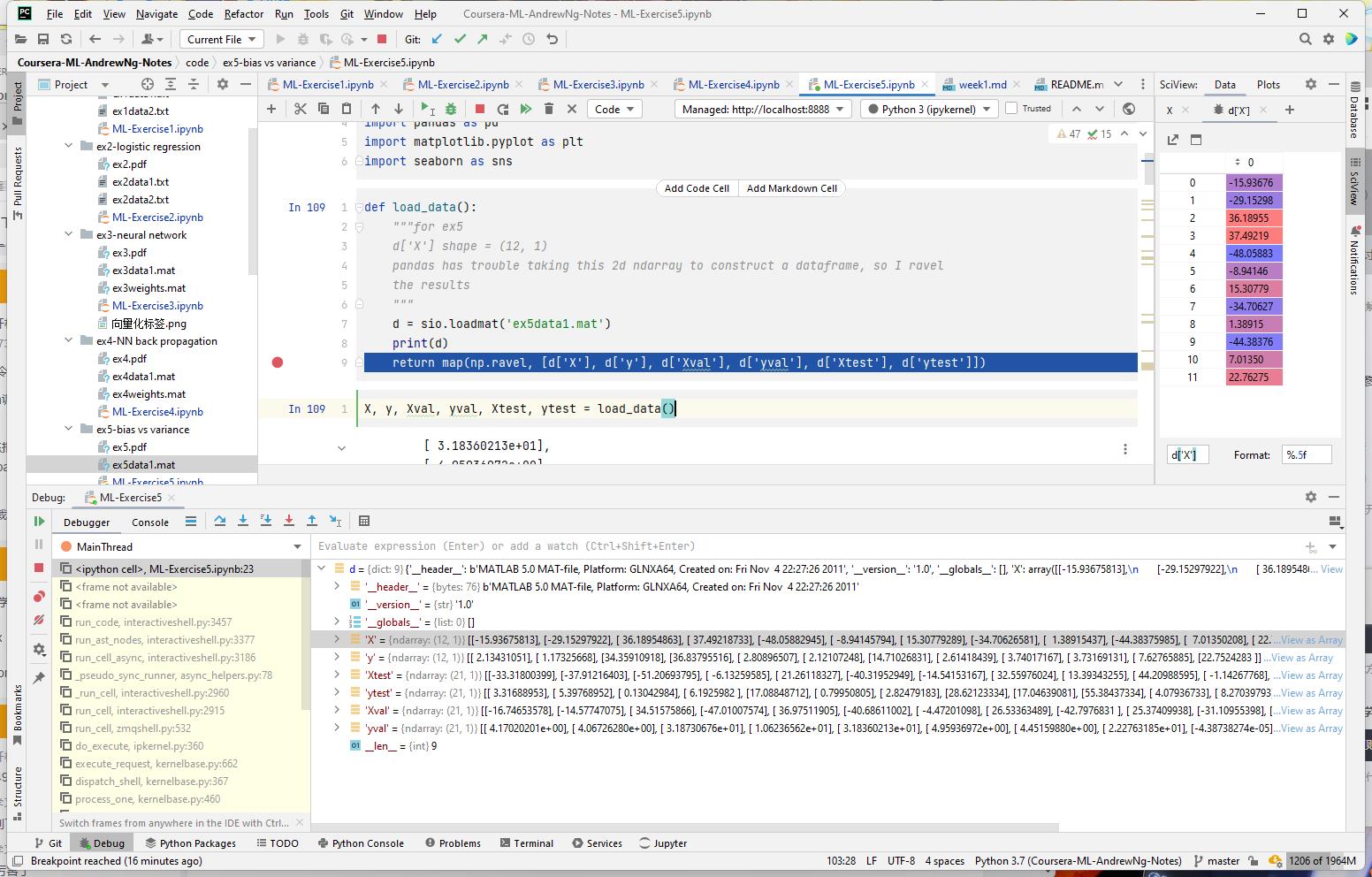This screenshot has width=1372, height=877.
Task: Switch to SciView Plots tab
Action: pyautogui.click(x=1269, y=85)
